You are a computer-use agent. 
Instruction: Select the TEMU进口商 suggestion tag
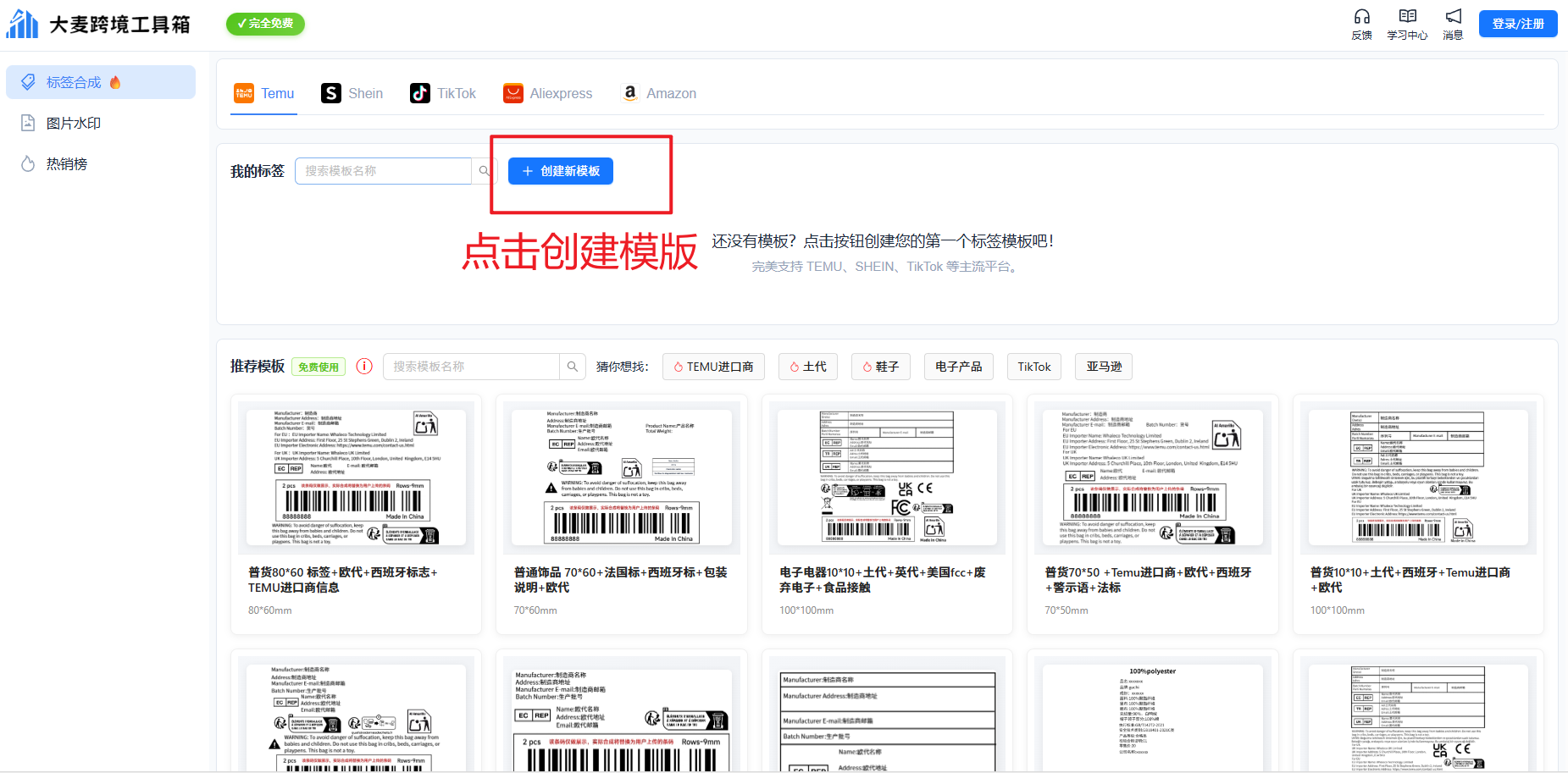click(713, 367)
